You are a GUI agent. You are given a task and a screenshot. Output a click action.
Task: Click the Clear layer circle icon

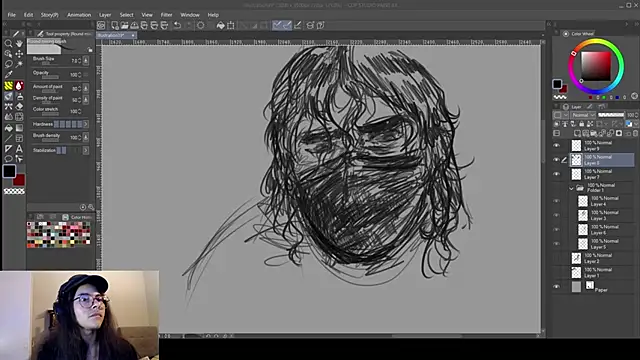coord(200,25)
